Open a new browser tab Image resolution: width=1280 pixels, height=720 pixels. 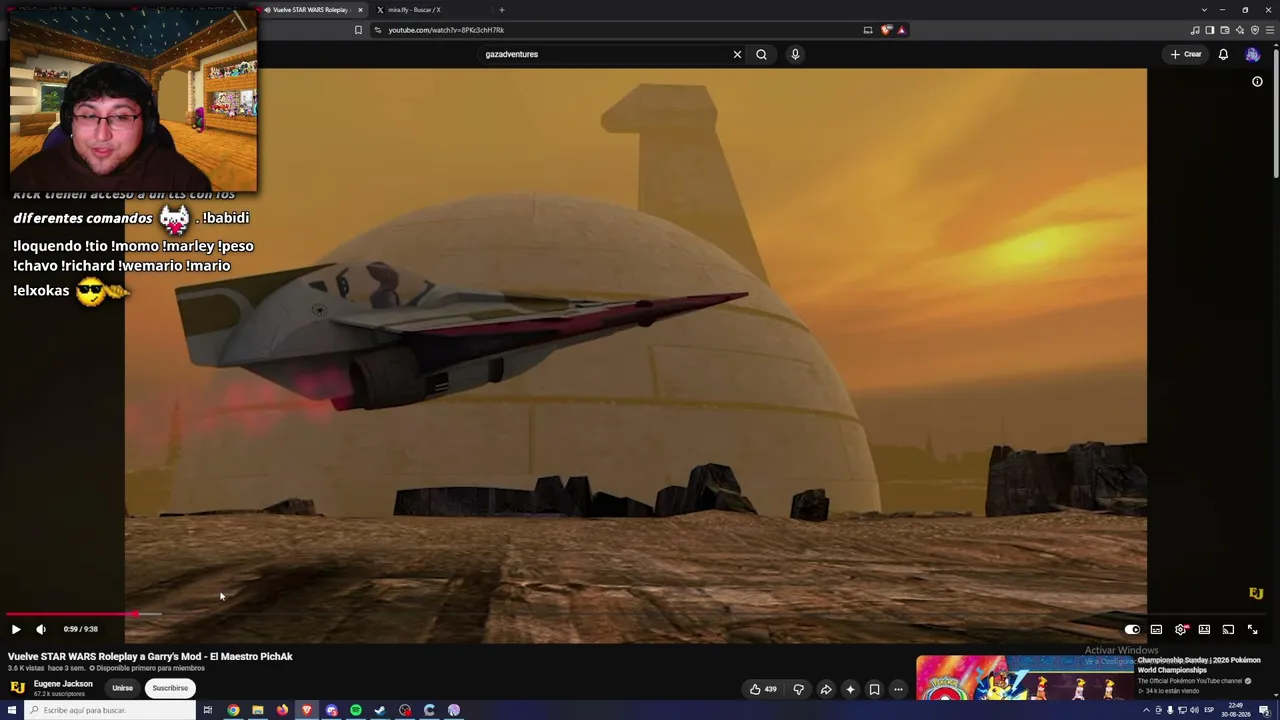coord(502,10)
